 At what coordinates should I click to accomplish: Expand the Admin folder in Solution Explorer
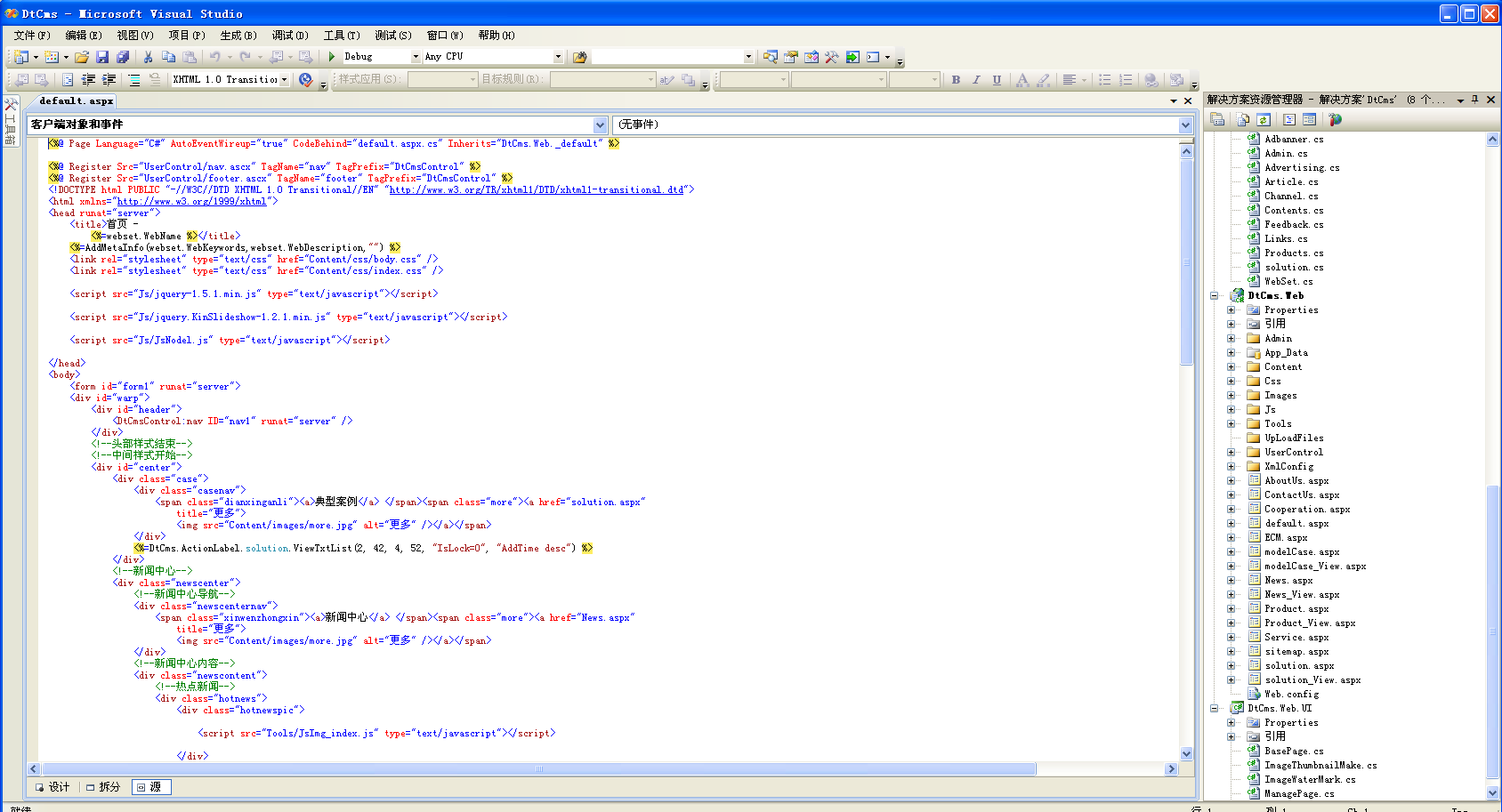[1231, 339]
